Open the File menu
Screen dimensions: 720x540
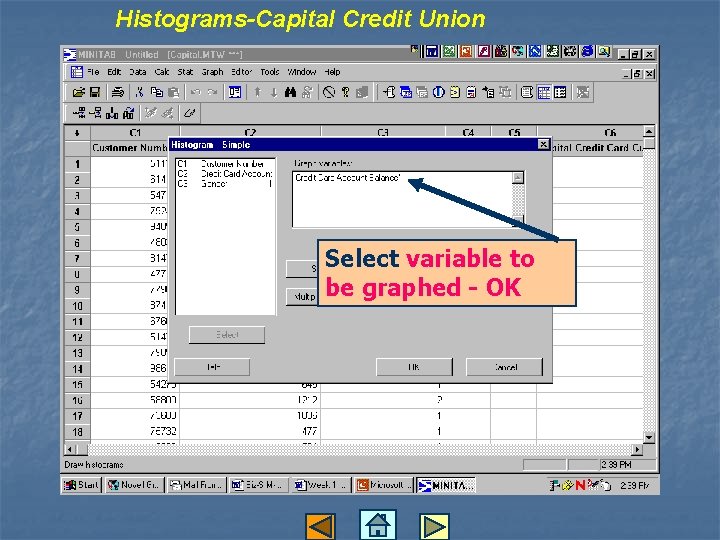click(93, 72)
